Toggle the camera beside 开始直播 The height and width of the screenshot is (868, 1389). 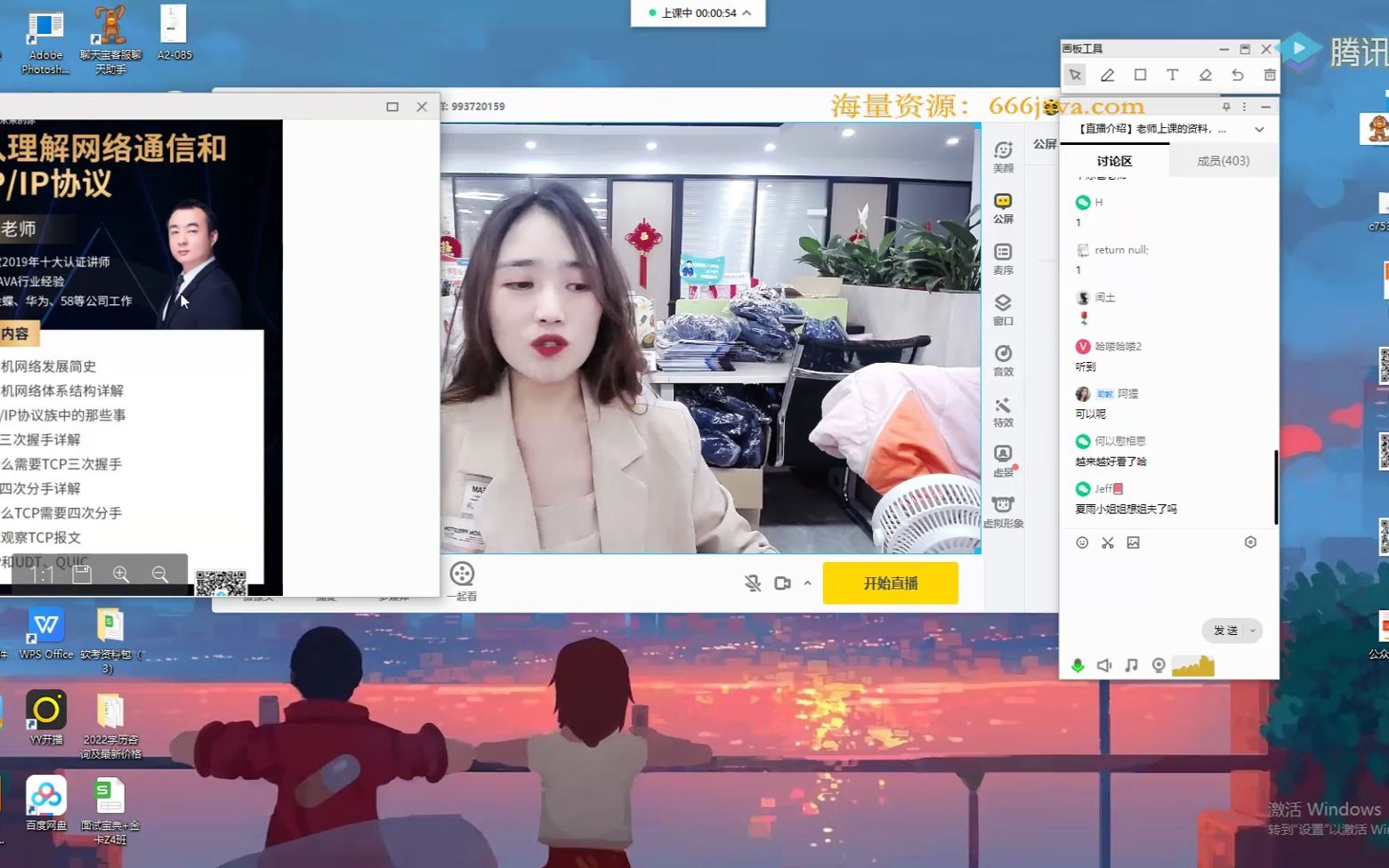[782, 583]
